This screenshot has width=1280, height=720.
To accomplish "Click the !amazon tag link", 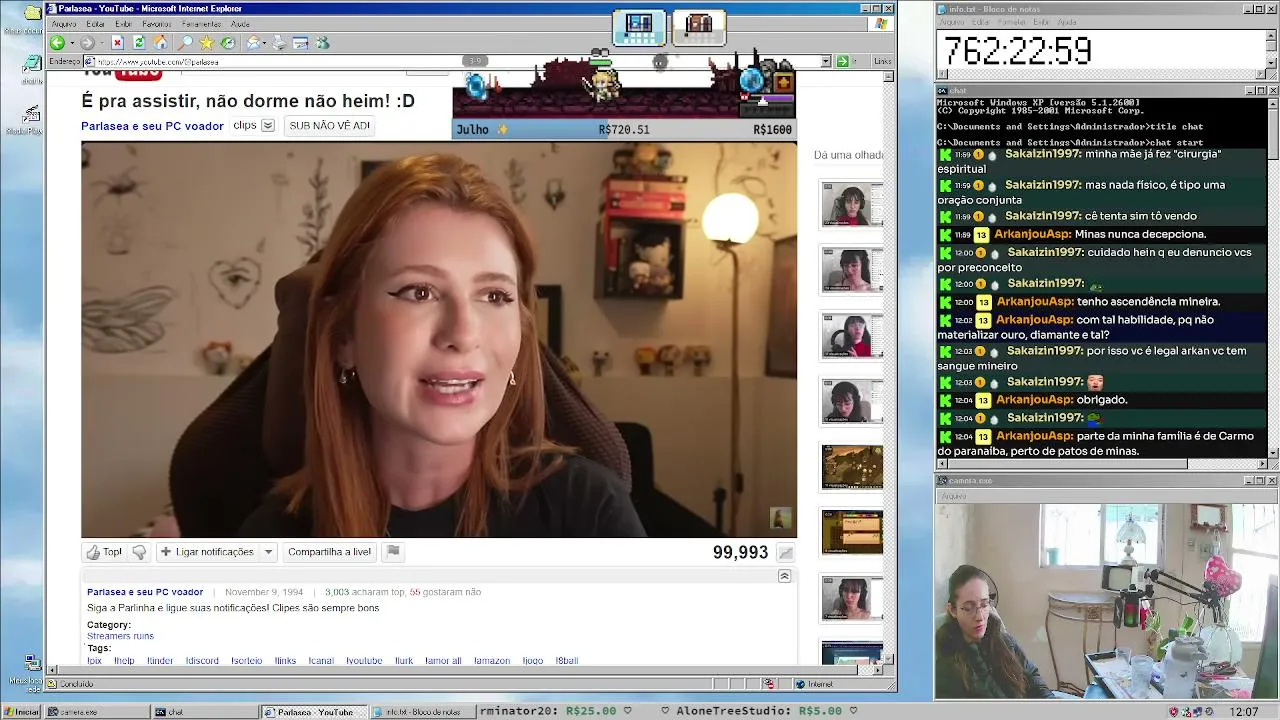I will click(492, 661).
